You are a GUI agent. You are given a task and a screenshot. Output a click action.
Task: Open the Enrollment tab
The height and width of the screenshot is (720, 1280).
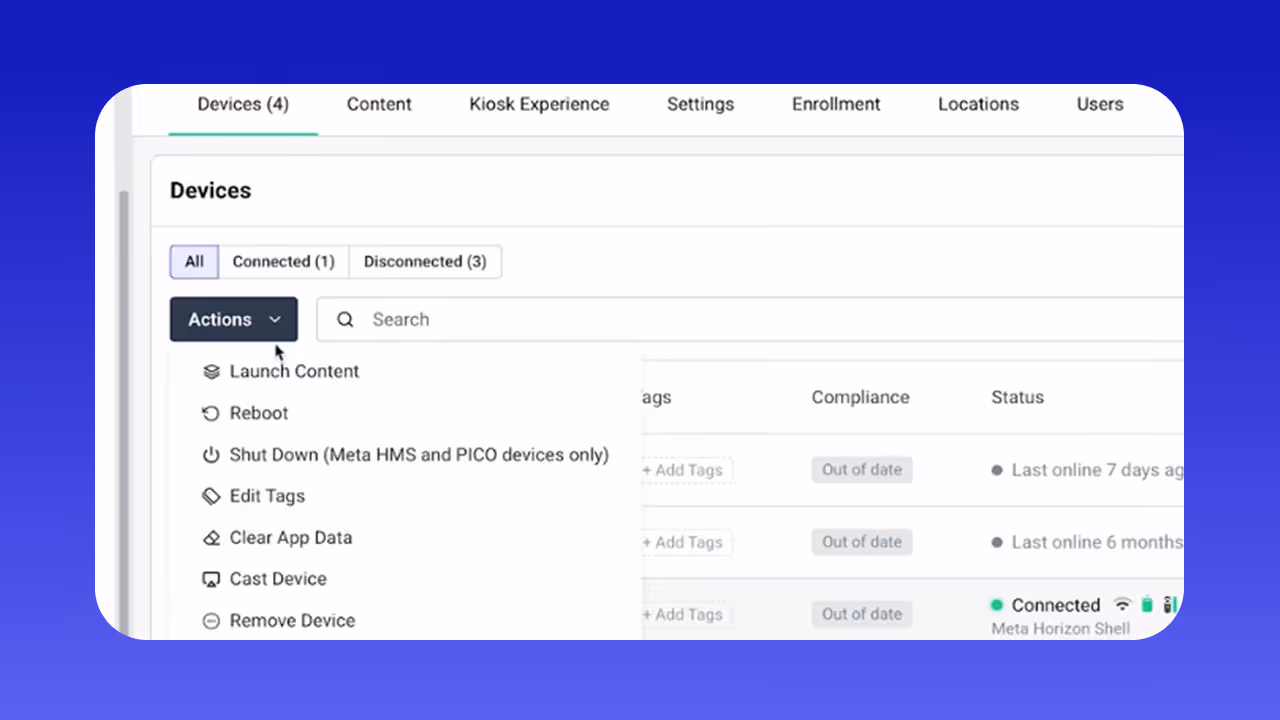pos(836,104)
